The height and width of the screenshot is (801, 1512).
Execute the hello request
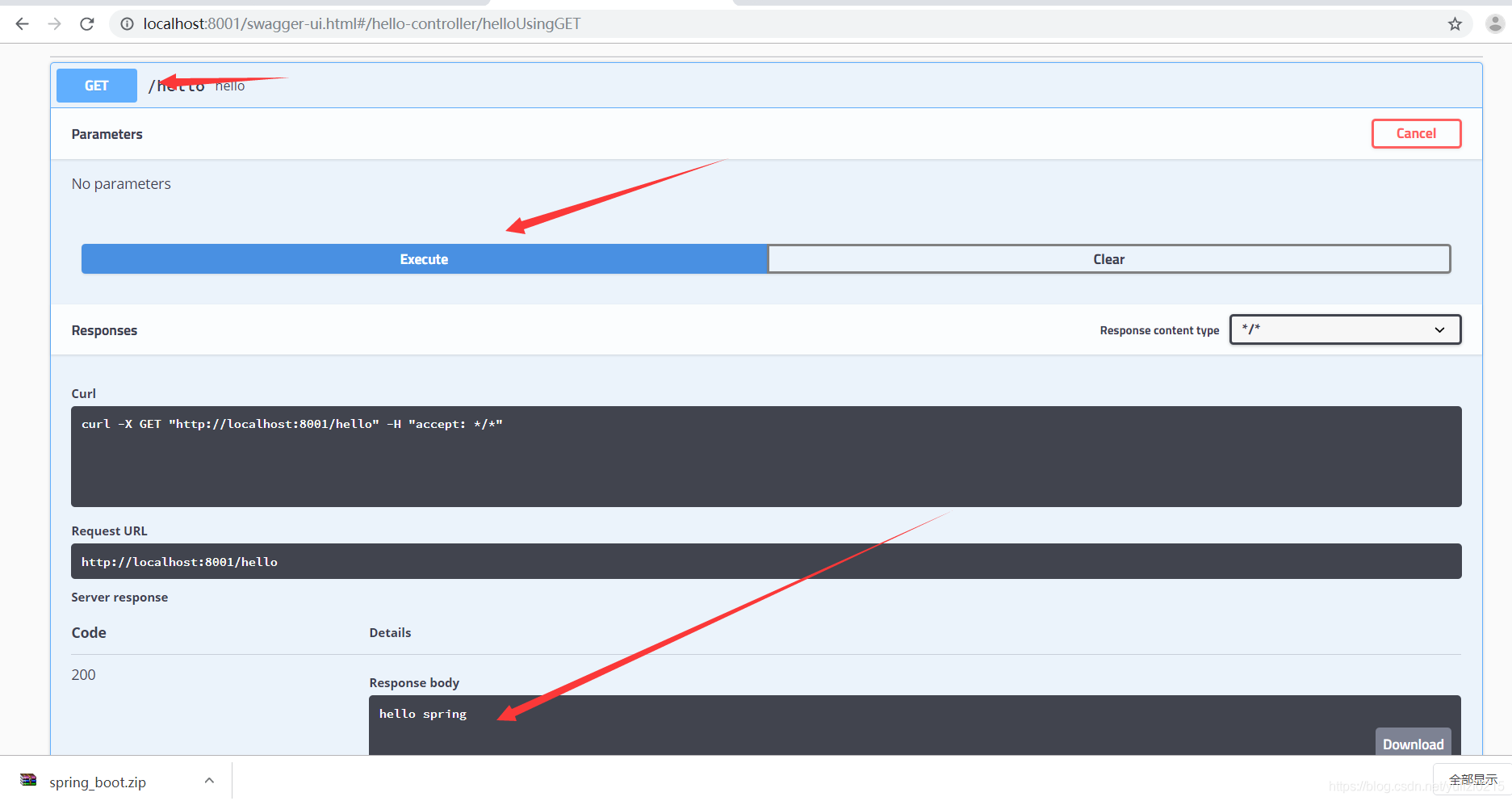pyautogui.click(x=424, y=259)
